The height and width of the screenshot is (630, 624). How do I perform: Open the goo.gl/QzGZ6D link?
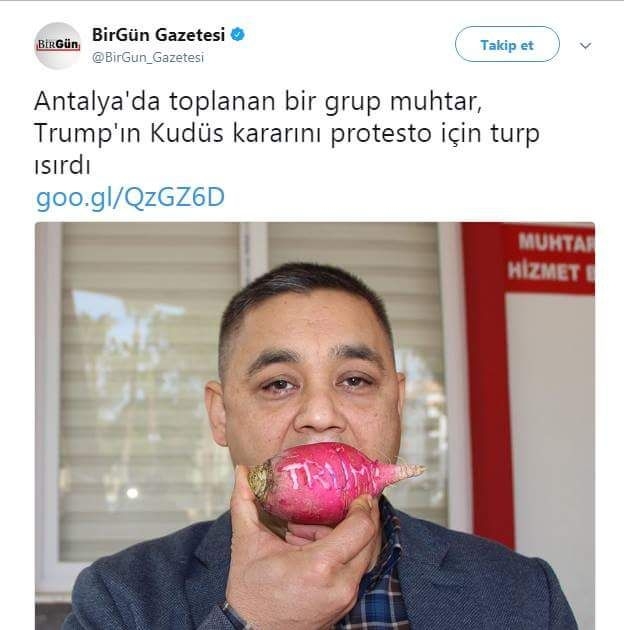pyautogui.click(x=130, y=198)
